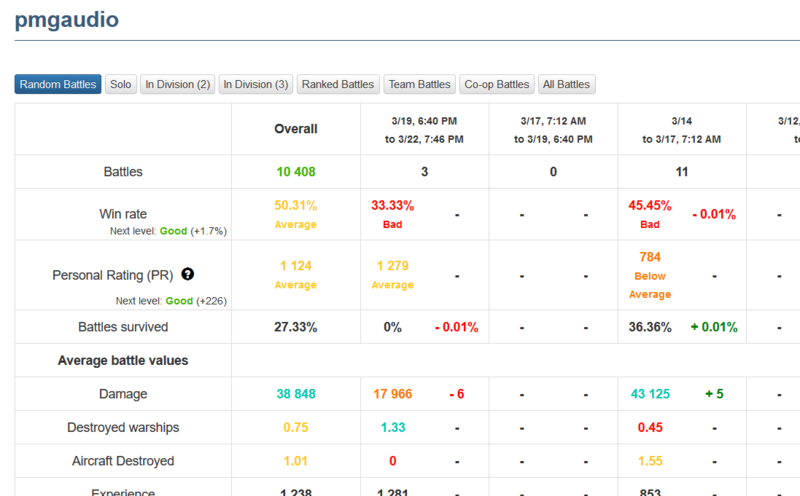Switch to Ranked Battles tab
Image resolution: width=800 pixels, height=496 pixels.
coord(338,85)
